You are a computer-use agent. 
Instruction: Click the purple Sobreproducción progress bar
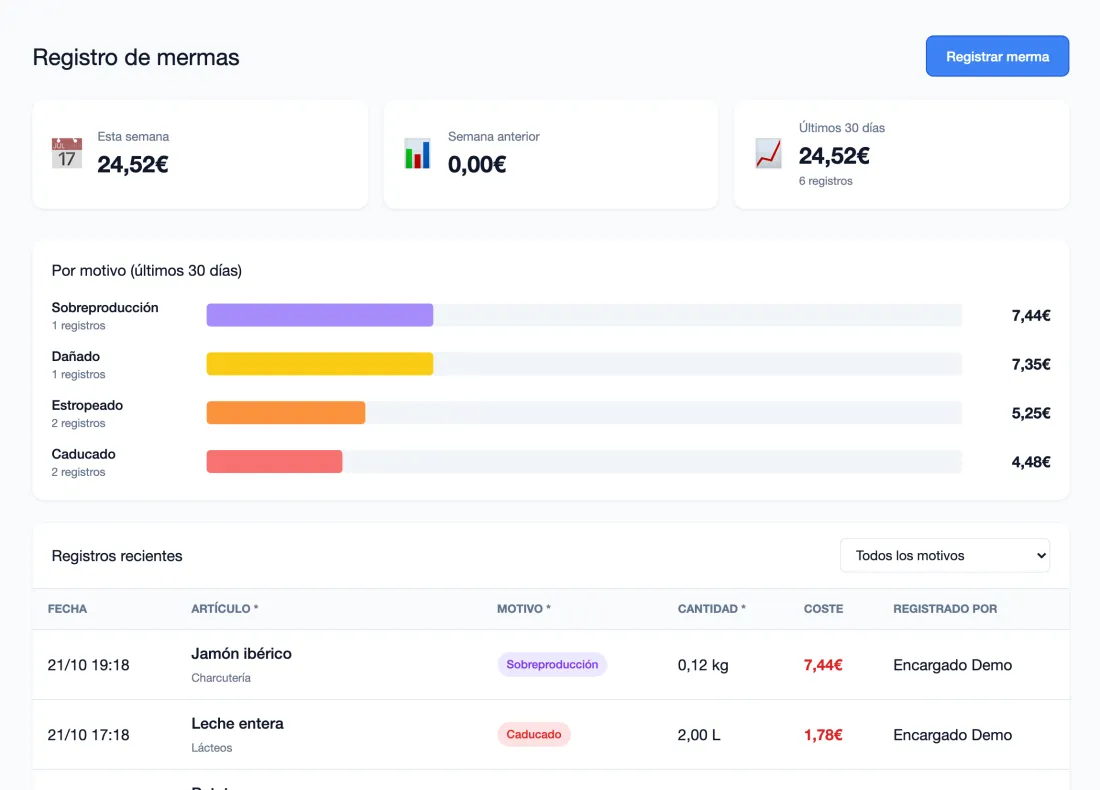tap(320, 315)
